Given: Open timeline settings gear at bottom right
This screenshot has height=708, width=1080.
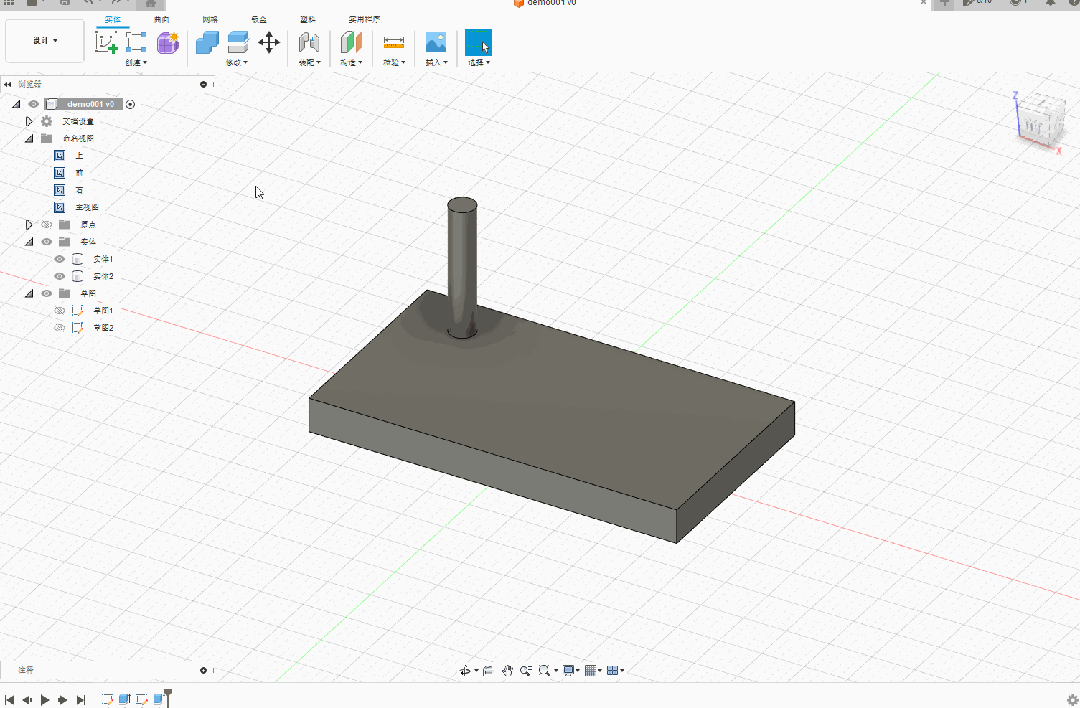Looking at the screenshot, I should (1072, 699).
